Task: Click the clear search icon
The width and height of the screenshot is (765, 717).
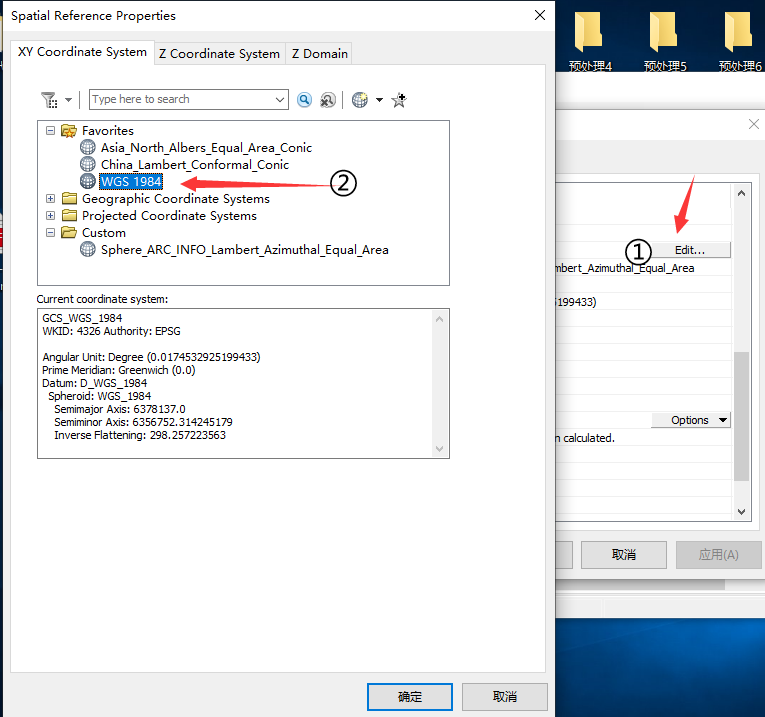Action: pos(327,100)
